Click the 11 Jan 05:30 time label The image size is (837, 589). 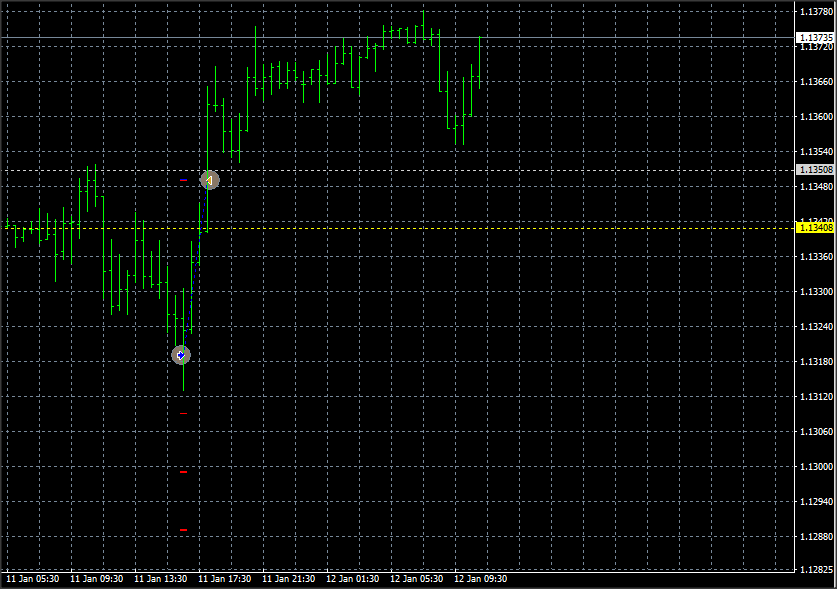pos(33,579)
